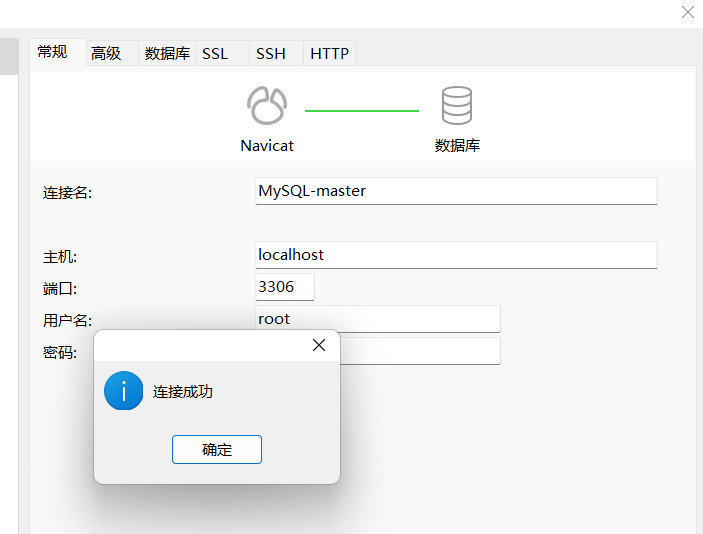Switch to the SSH tab

[276, 53]
